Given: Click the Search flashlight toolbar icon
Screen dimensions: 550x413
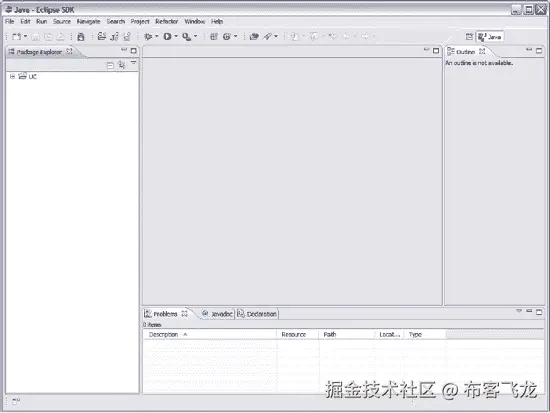Looking at the screenshot, I should click(267, 36).
